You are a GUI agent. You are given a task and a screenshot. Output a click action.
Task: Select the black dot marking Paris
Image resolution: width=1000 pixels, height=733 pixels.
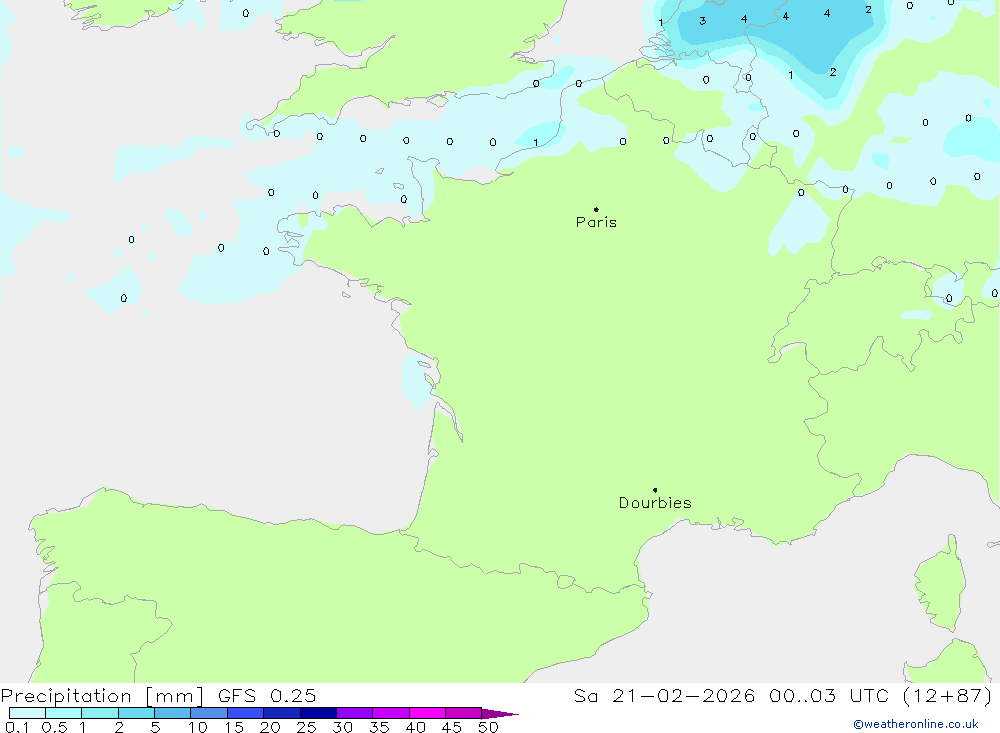pyautogui.click(x=596, y=209)
